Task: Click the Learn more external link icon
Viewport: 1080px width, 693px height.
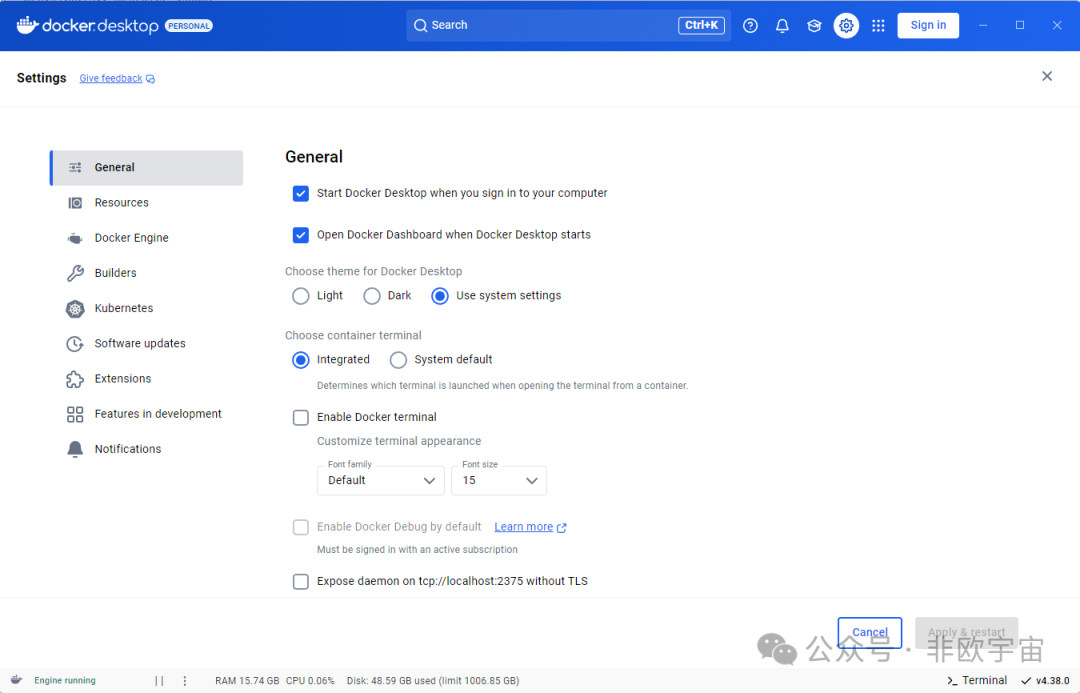Action: coord(561,528)
